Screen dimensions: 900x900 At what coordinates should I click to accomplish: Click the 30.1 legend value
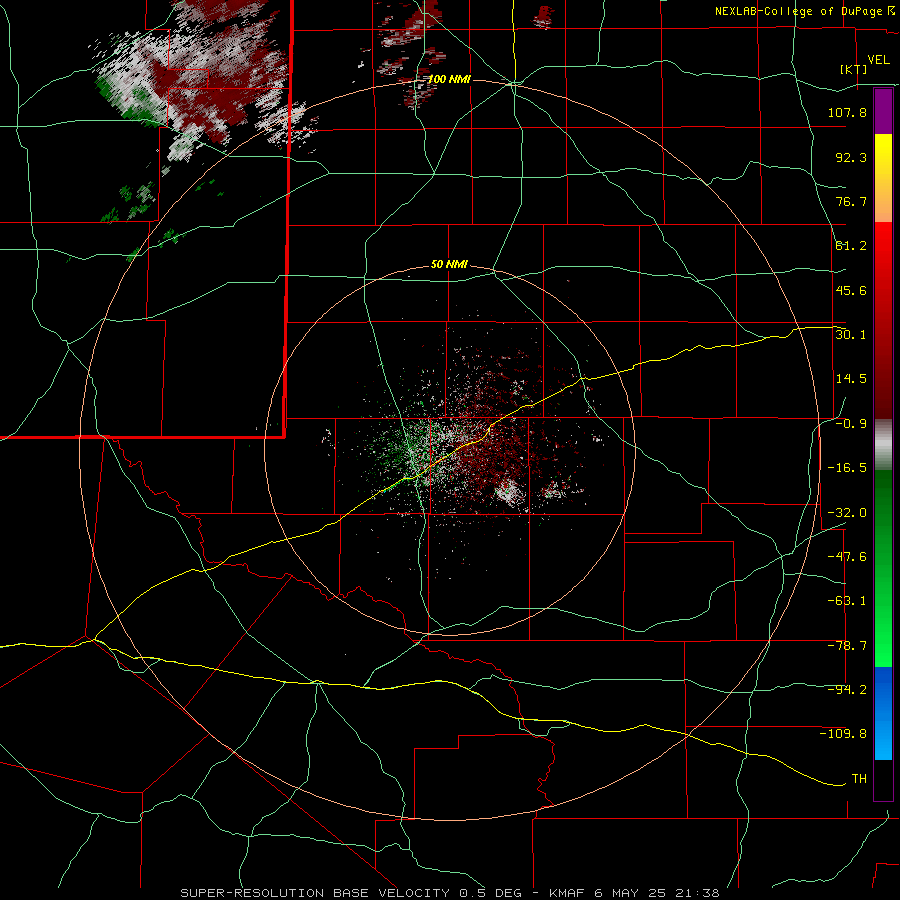point(851,335)
